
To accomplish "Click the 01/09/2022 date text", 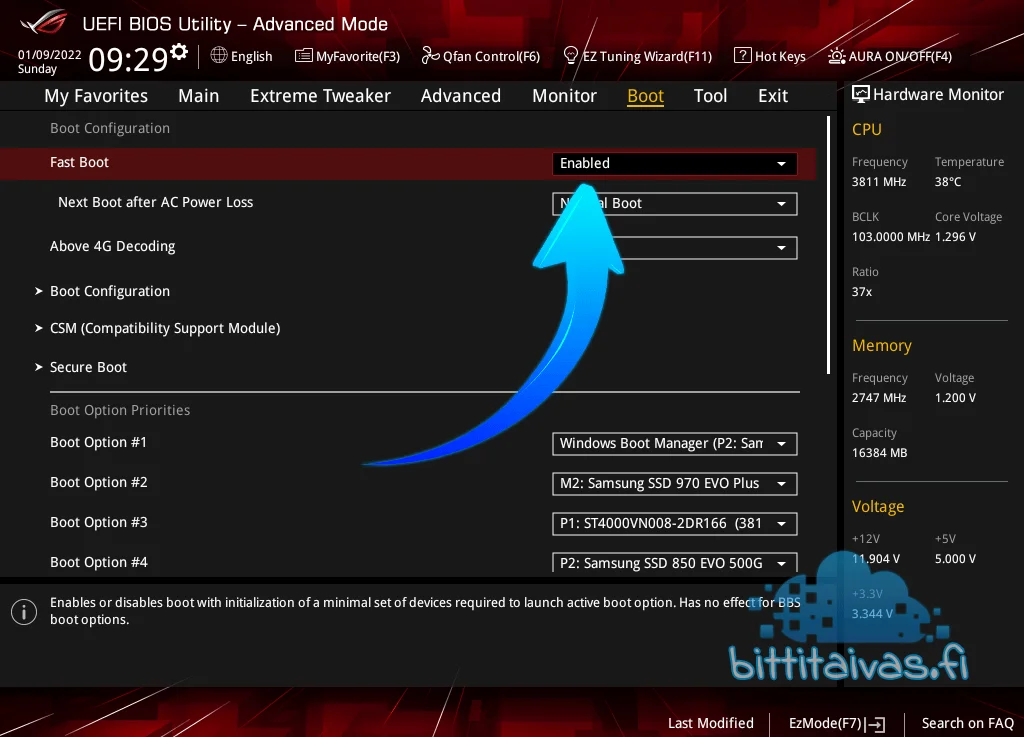I will pyautogui.click(x=50, y=55).
